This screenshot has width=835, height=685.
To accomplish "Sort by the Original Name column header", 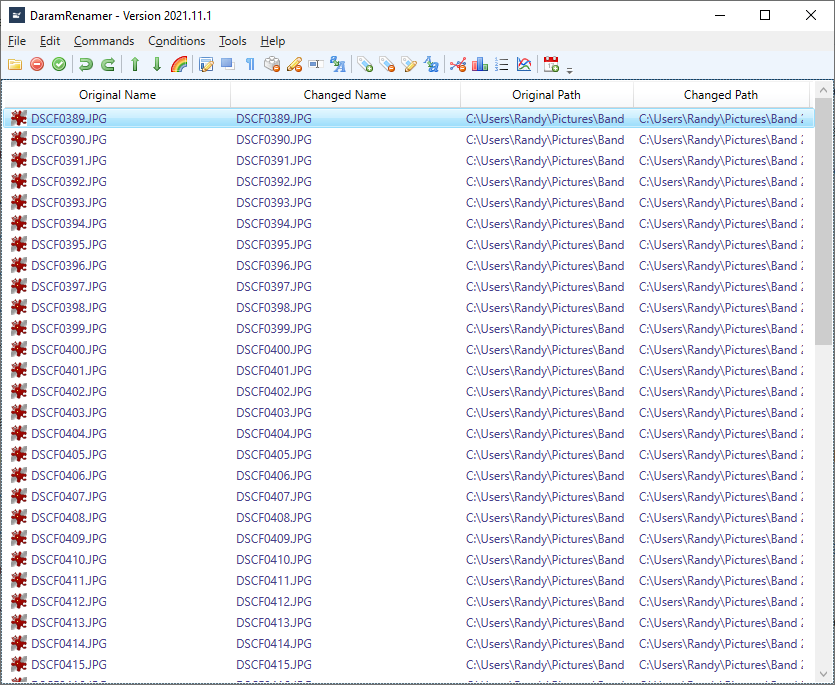I will click(117, 95).
